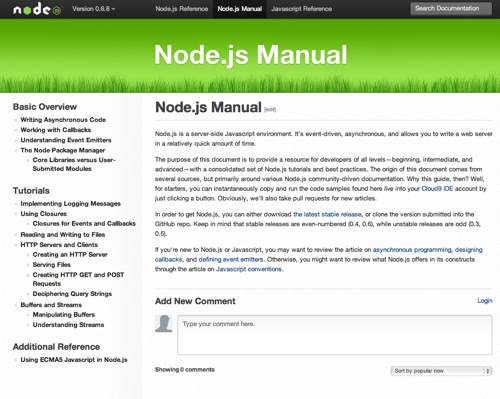Follow the Cloud9 IDE link
Image resolution: width=500 pixels, height=399 pixels.
point(437,189)
